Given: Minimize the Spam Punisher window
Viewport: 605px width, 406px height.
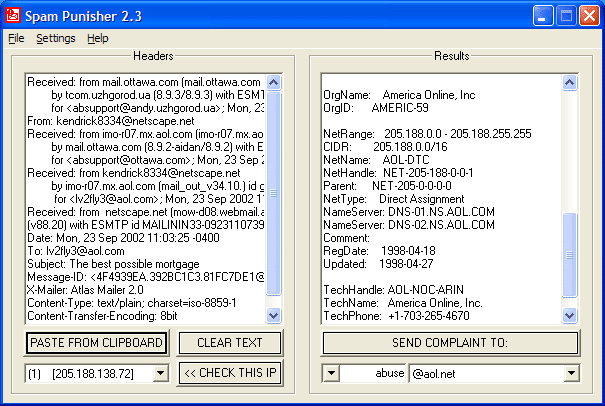Looking at the screenshot, I should pyautogui.click(x=543, y=16).
